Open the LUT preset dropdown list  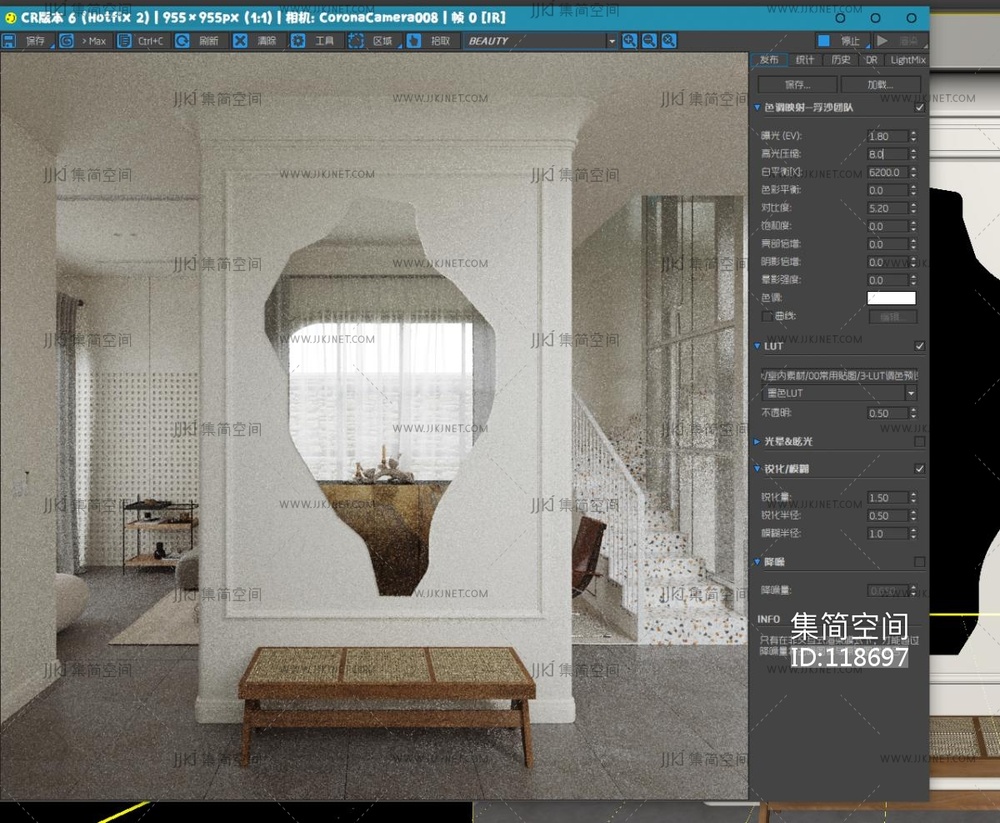840,393
